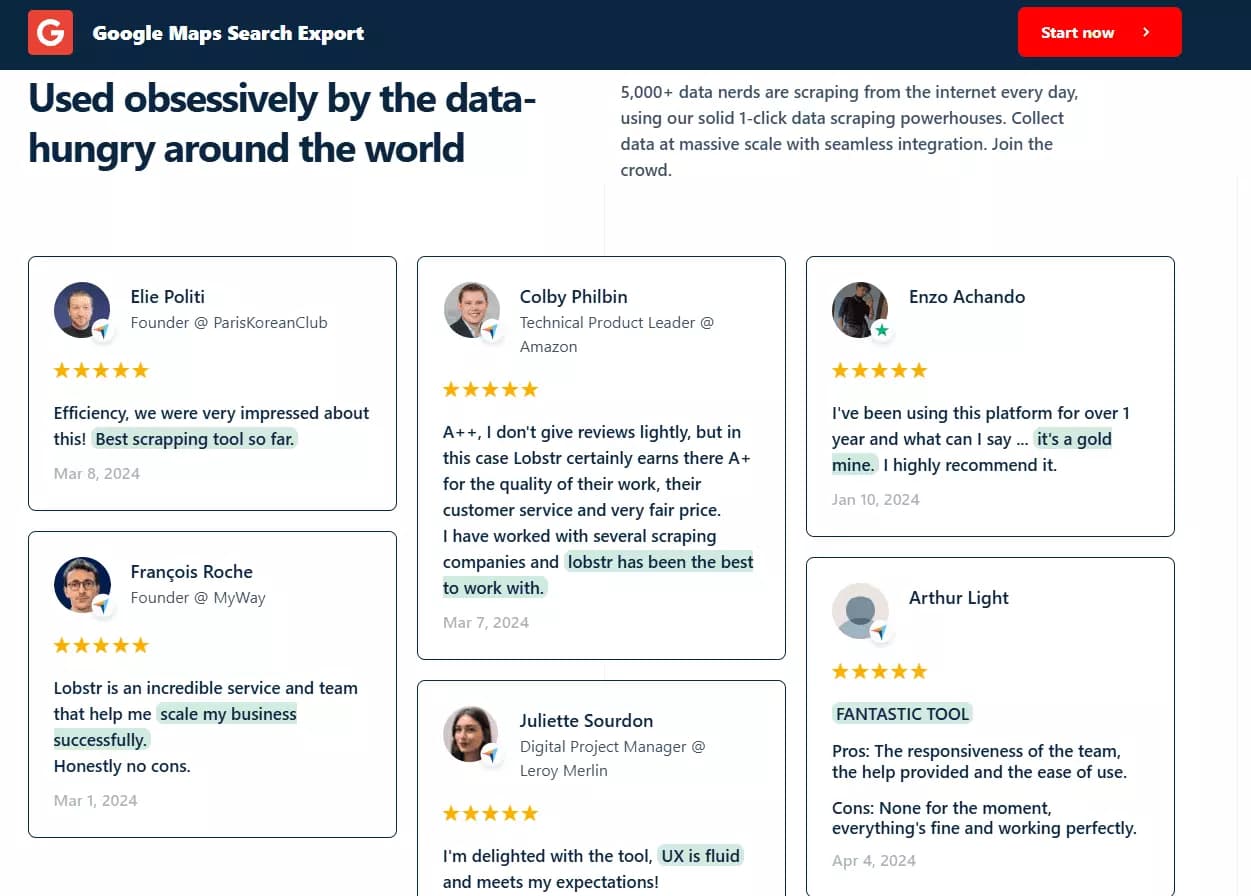
Task: Click the "Founder @ ParisKoreanClub" subtitle
Action: [229, 323]
